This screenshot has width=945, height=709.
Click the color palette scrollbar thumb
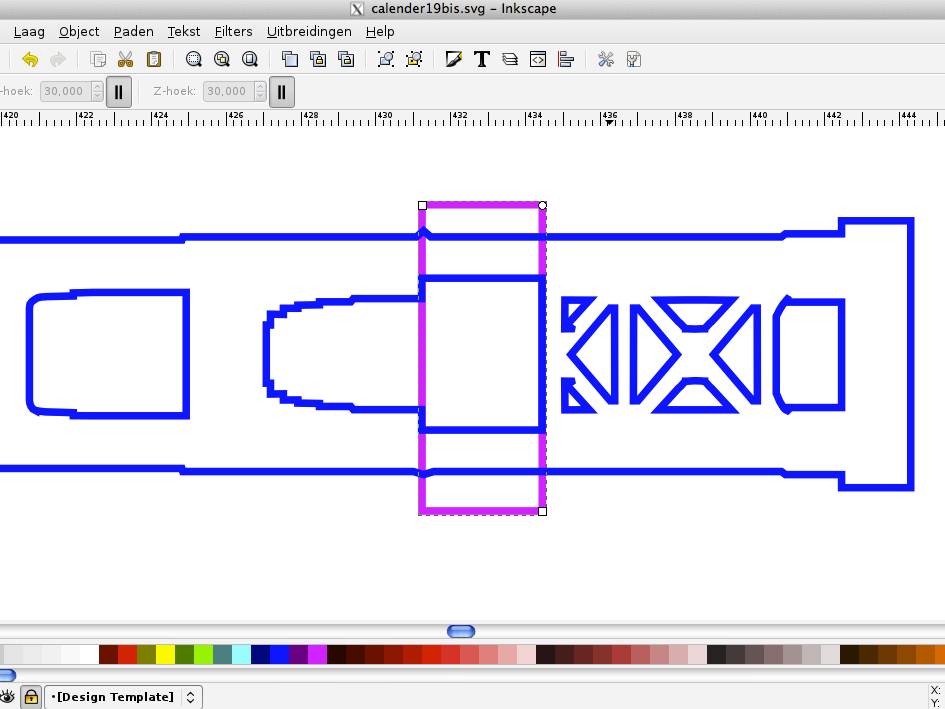[x=7, y=675]
